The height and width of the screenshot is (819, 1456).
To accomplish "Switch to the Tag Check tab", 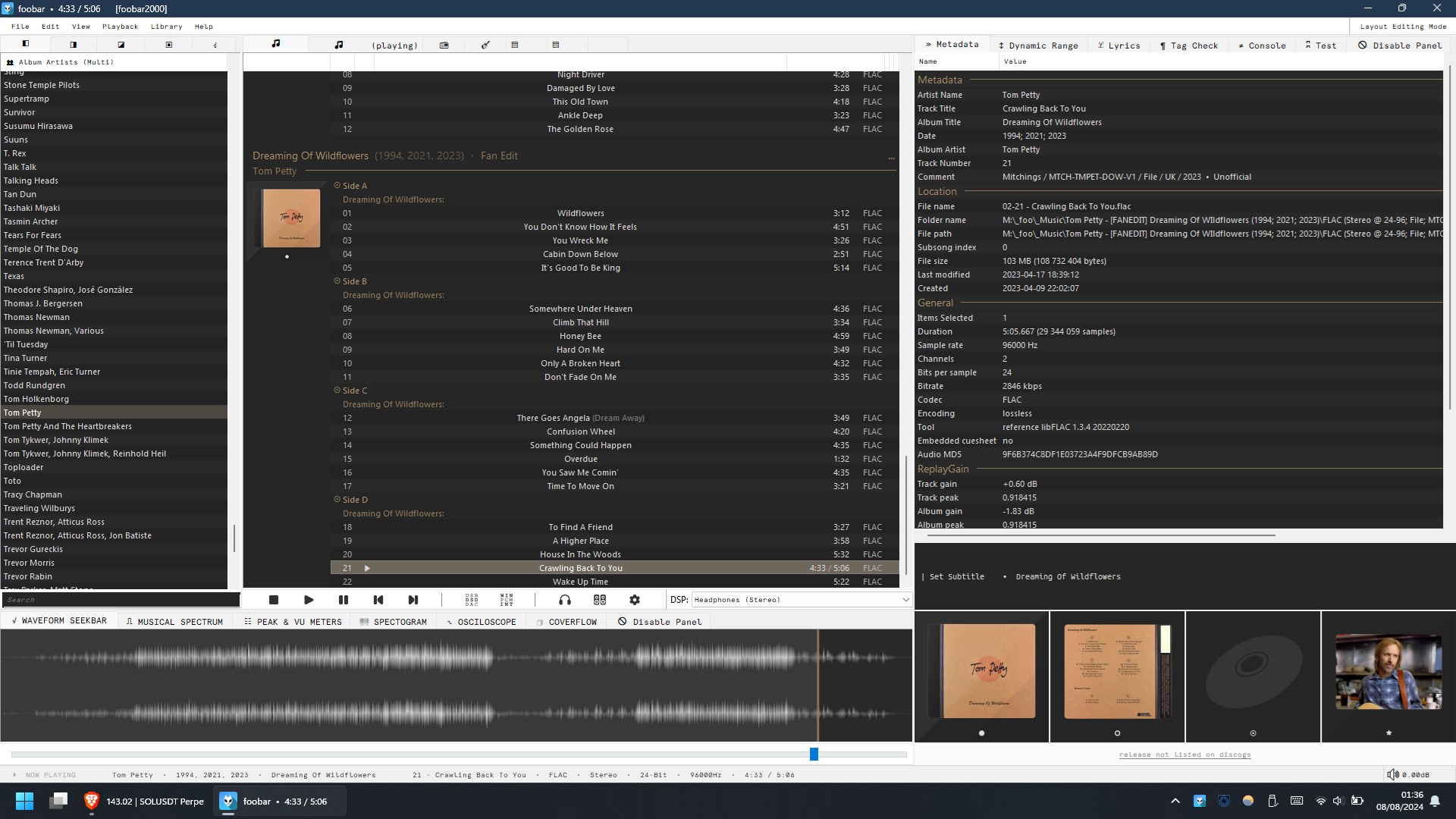I will 1189,45.
